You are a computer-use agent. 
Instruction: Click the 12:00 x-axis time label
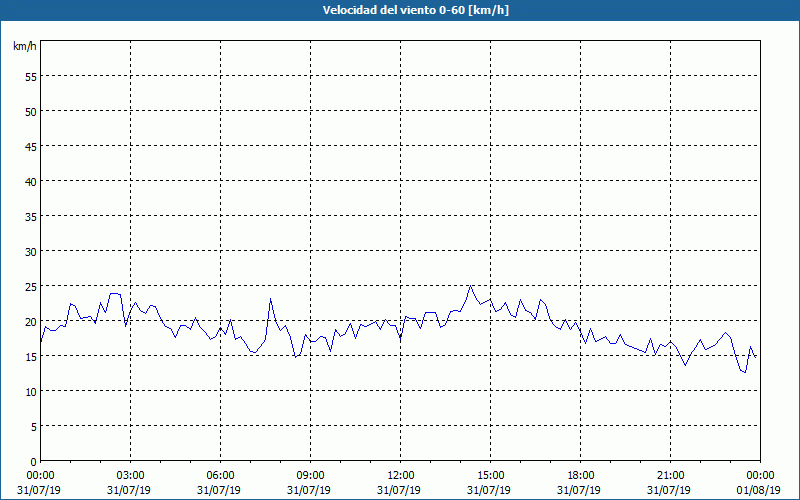tap(401, 476)
